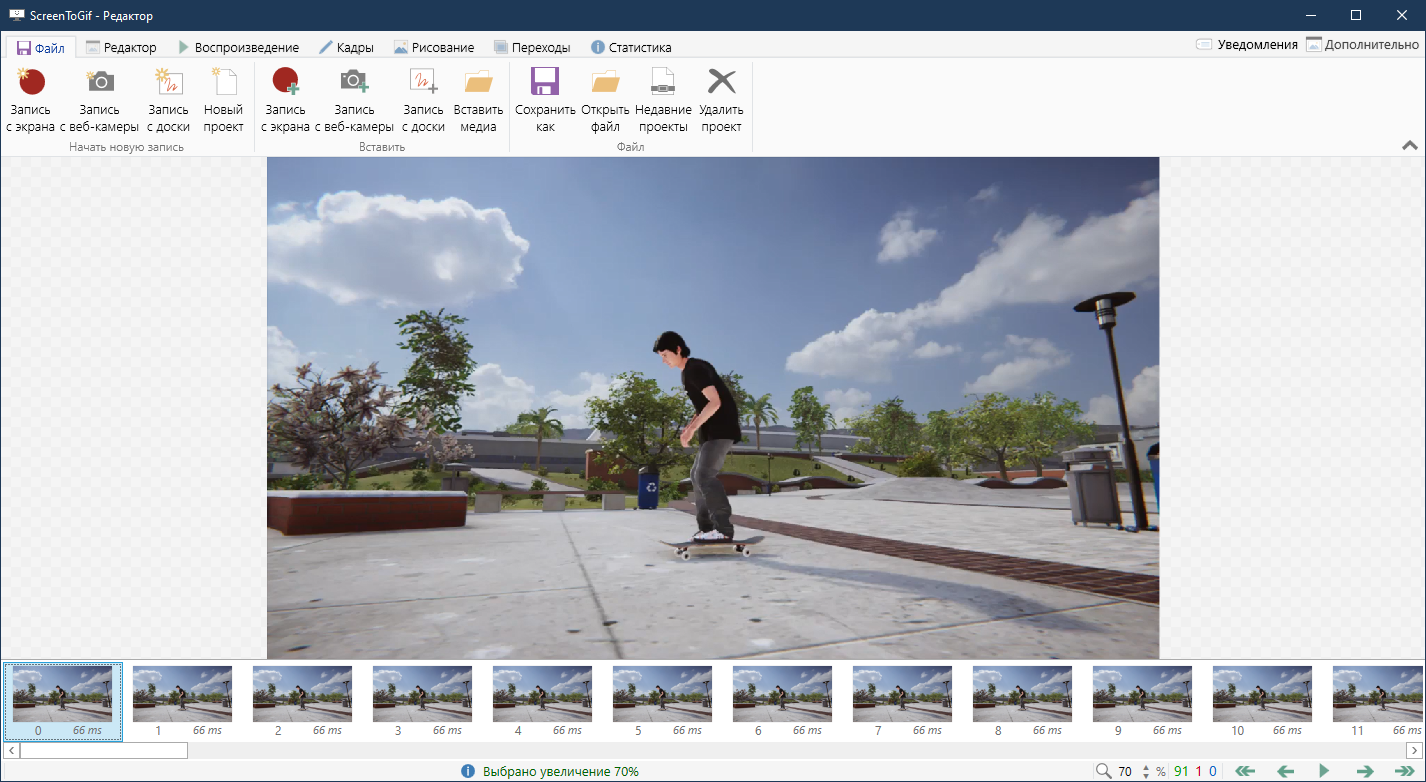Play the animation preview

click(x=1324, y=771)
